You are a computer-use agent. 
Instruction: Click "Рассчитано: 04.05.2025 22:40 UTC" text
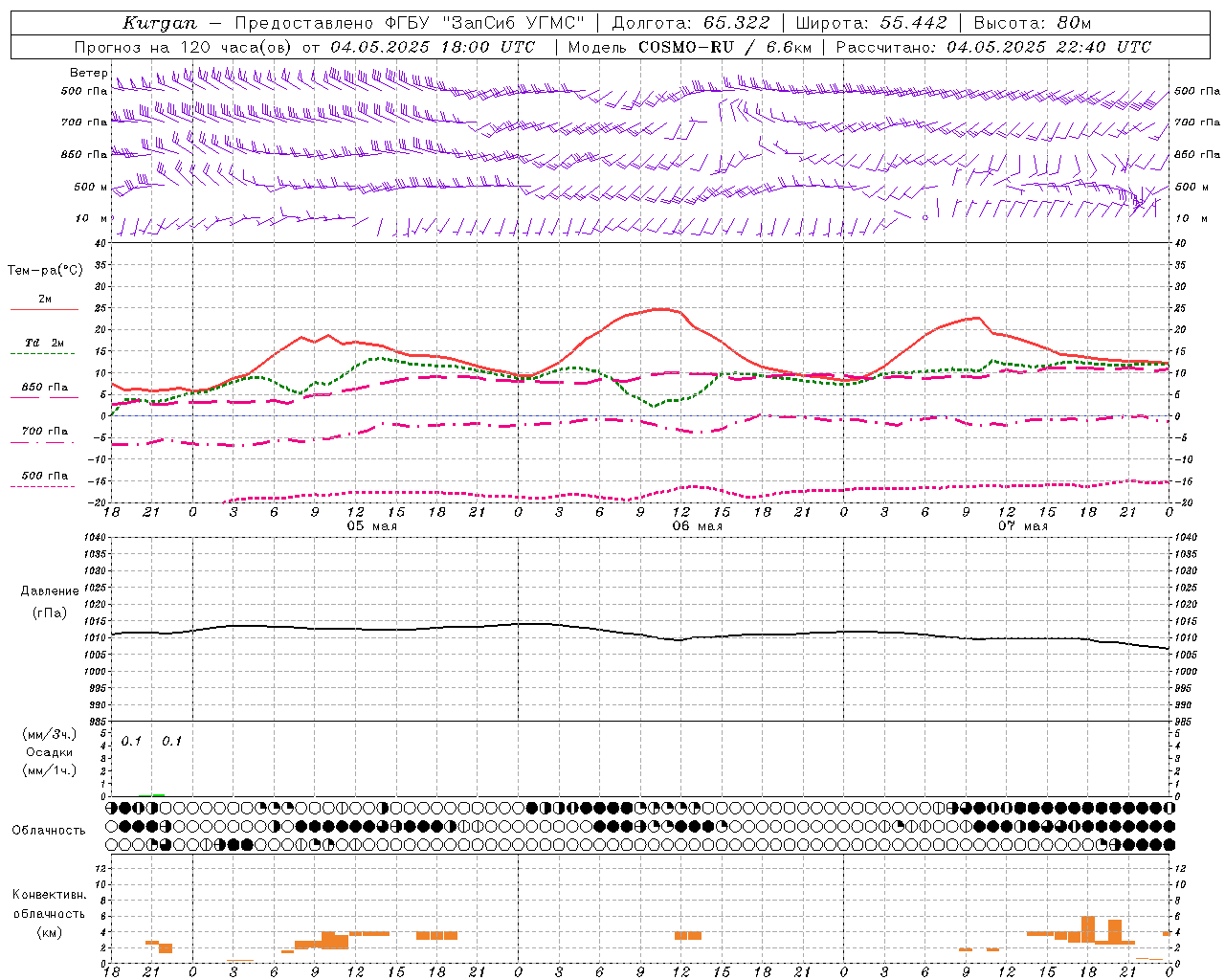(x=993, y=47)
